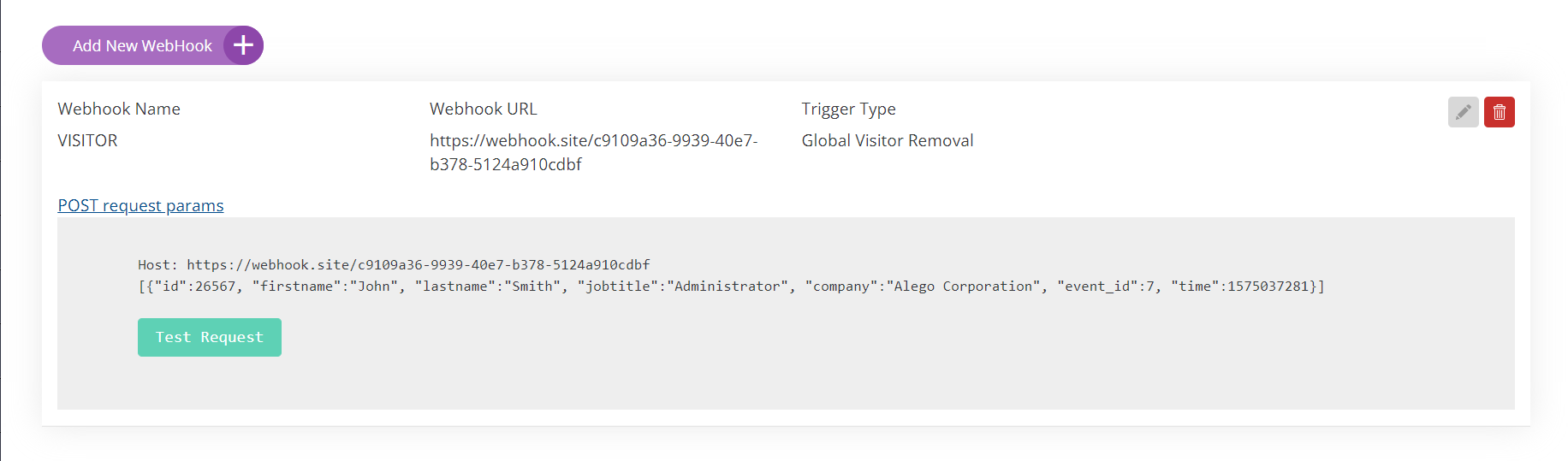Click the Webhook URL column header

click(x=483, y=109)
